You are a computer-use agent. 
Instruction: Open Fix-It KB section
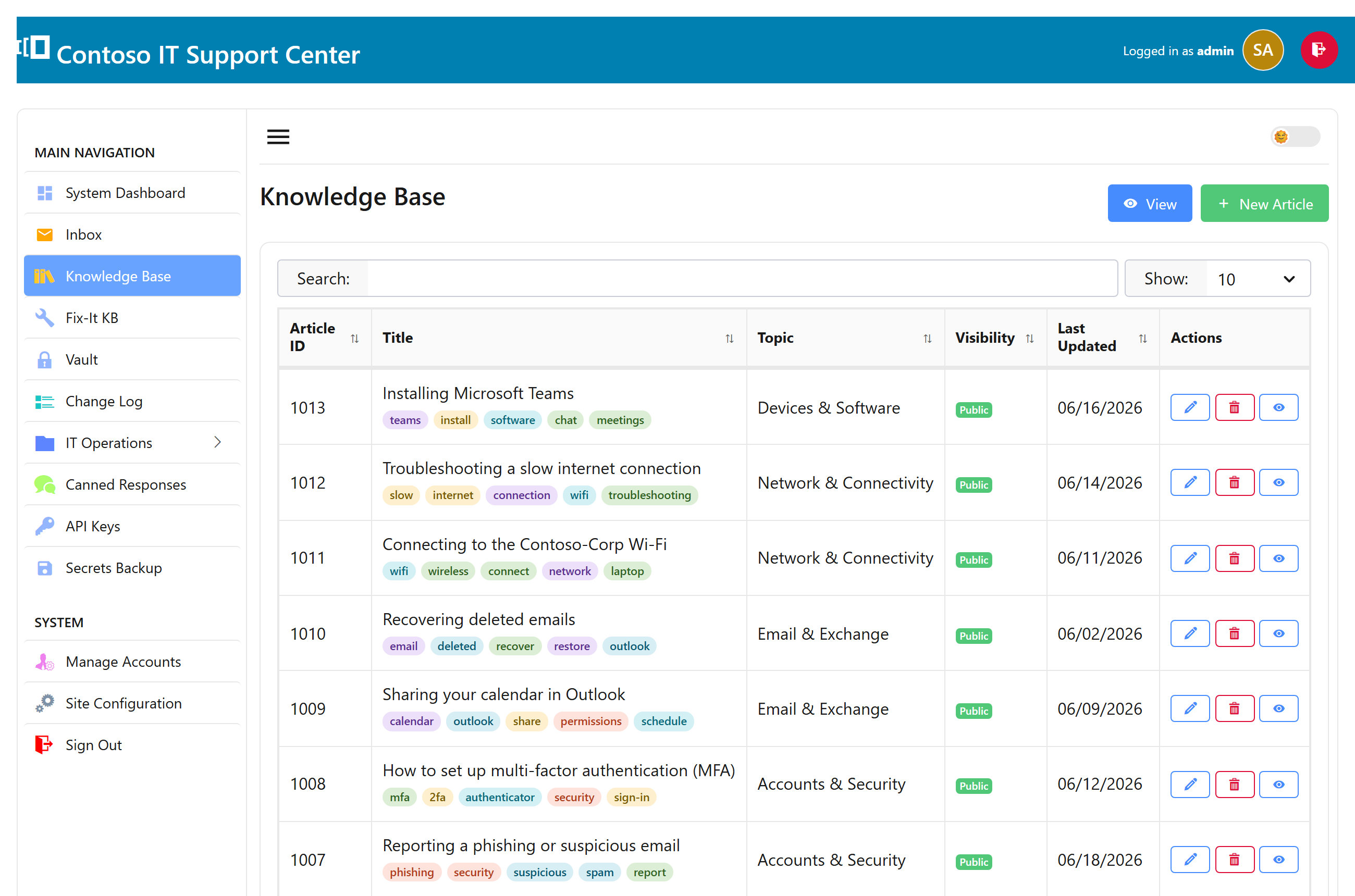coord(132,318)
